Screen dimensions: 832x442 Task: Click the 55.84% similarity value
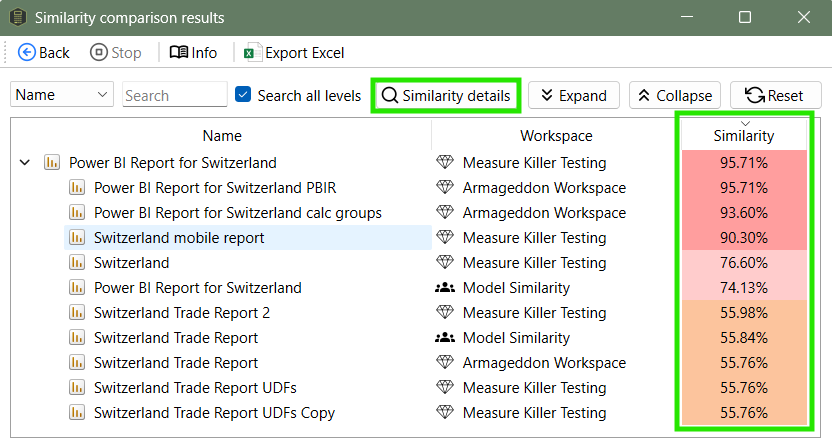(x=744, y=337)
